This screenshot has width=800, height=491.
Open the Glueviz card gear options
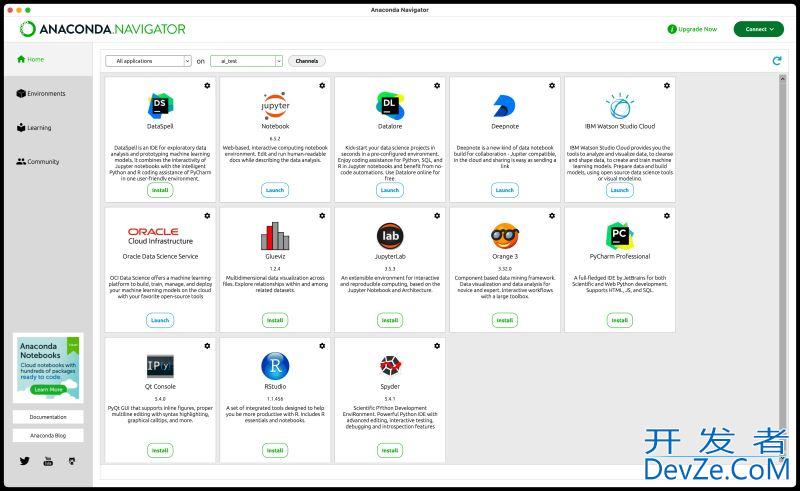coord(322,216)
